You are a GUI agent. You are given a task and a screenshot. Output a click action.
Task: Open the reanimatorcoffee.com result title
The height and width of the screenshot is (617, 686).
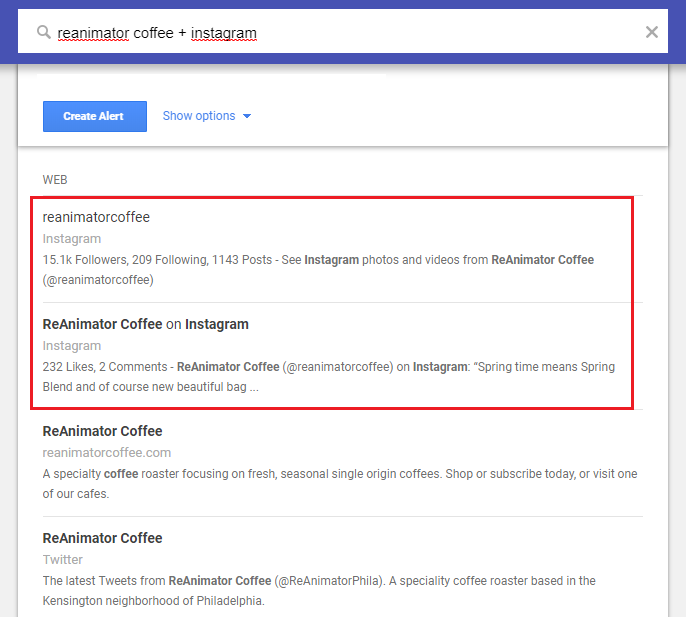point(102,431)
